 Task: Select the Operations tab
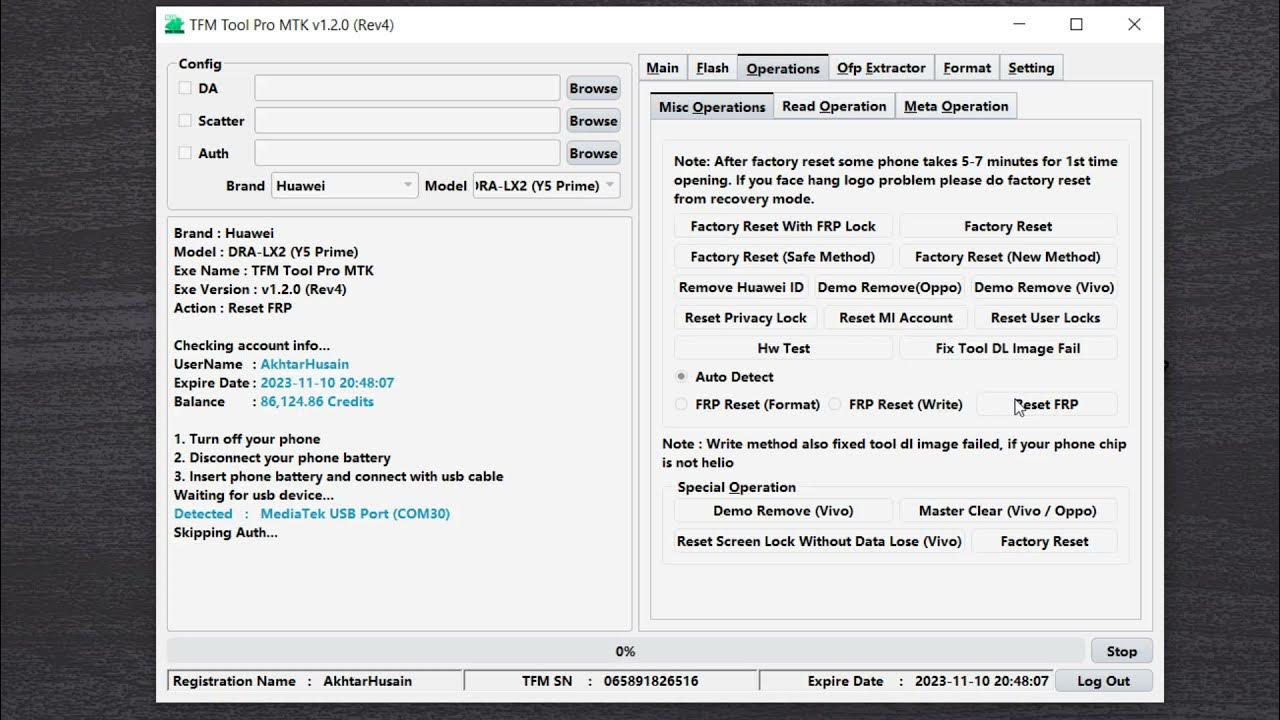coord(783,68)
